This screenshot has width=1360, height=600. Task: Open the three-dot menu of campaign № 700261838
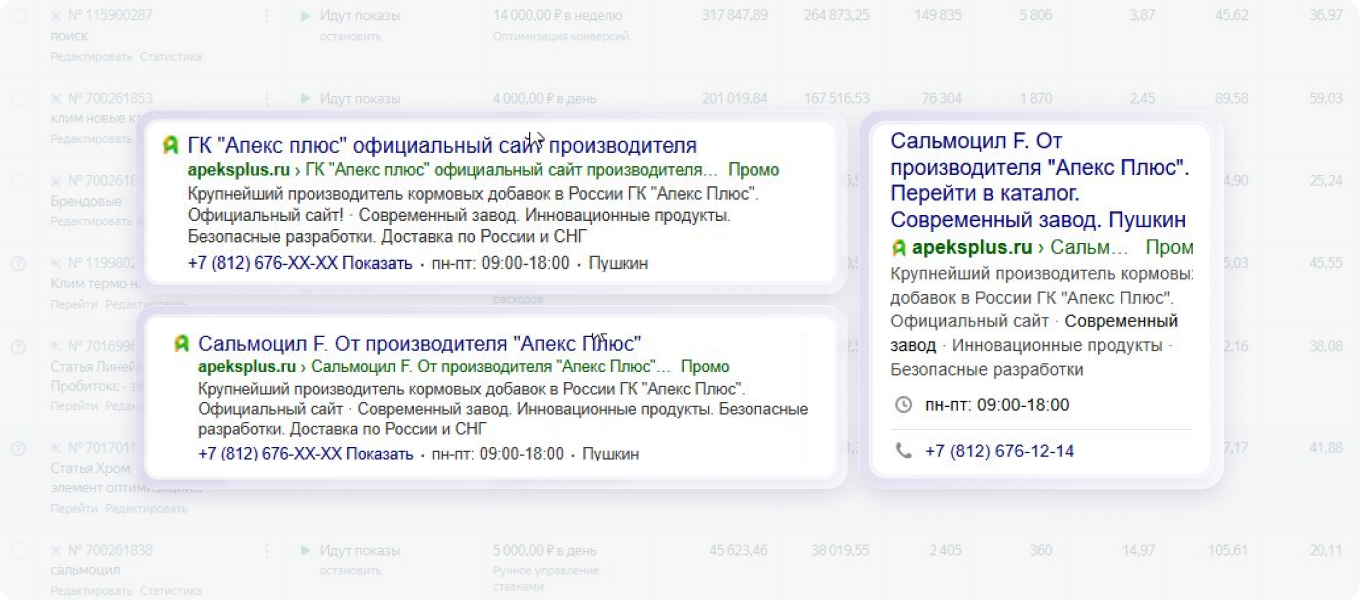pos(266,550)
